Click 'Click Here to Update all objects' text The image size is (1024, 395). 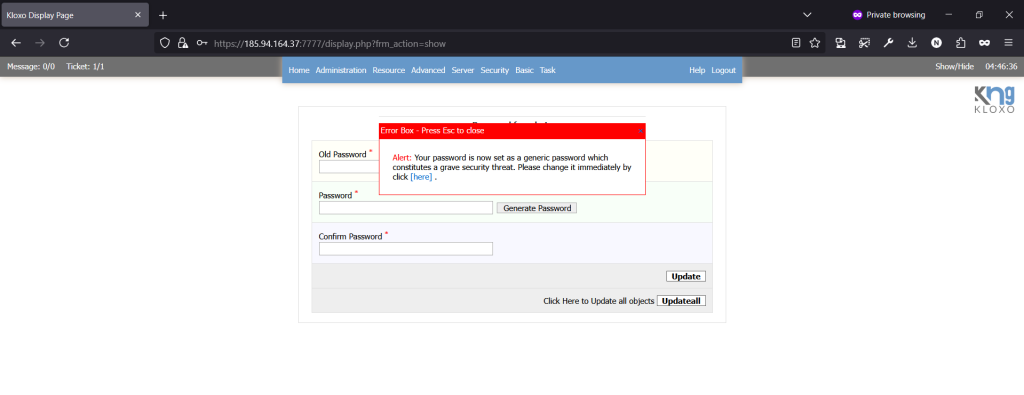click(599, 301)
